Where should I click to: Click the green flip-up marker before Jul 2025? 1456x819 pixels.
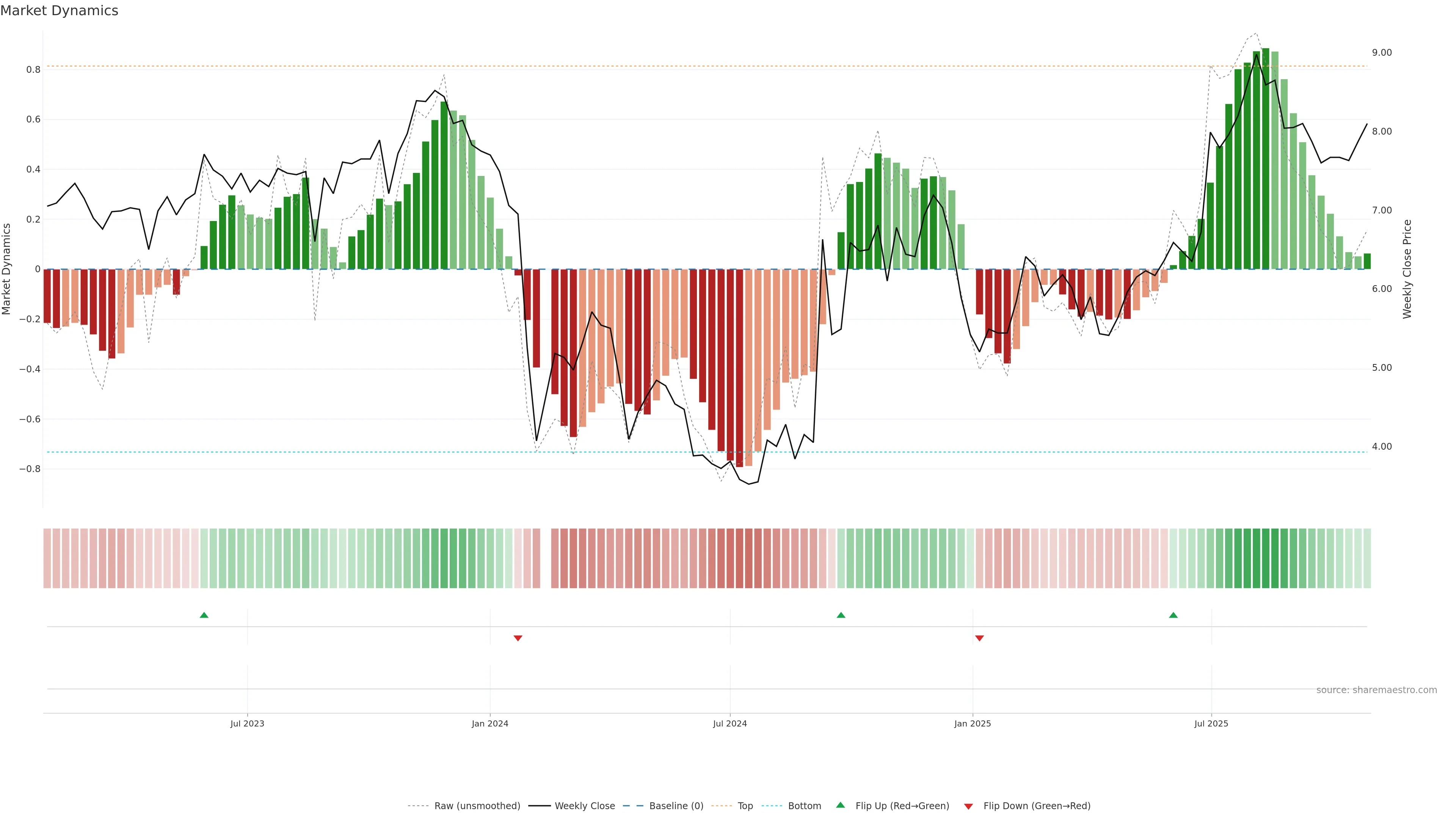point(1174,615)
